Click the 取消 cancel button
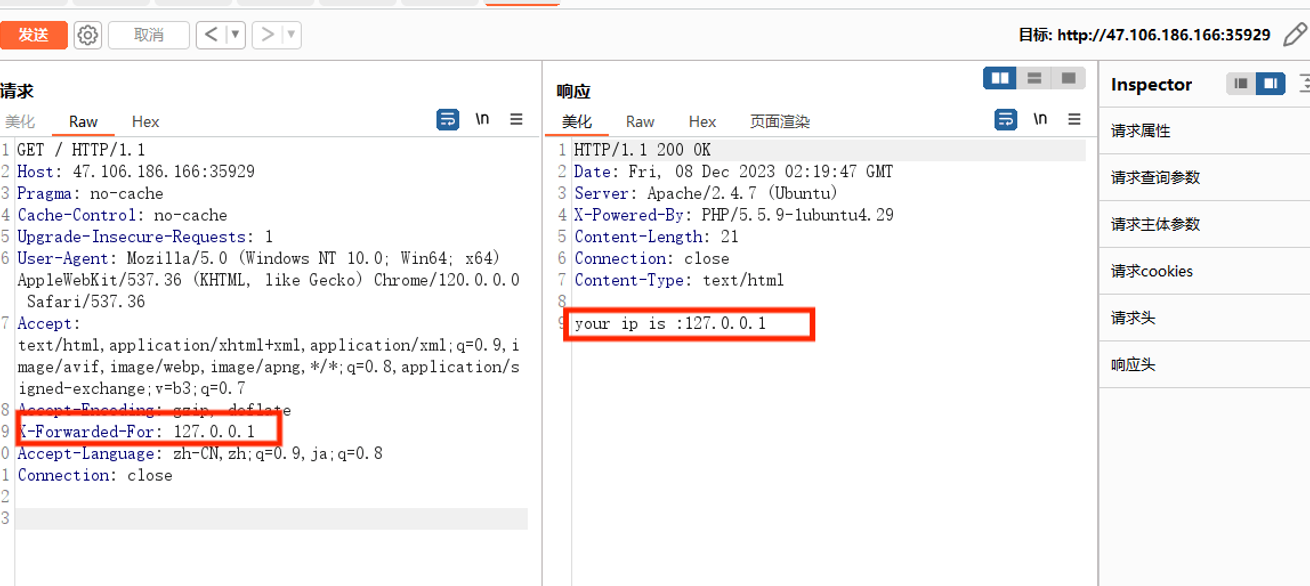 click(148, 35)
